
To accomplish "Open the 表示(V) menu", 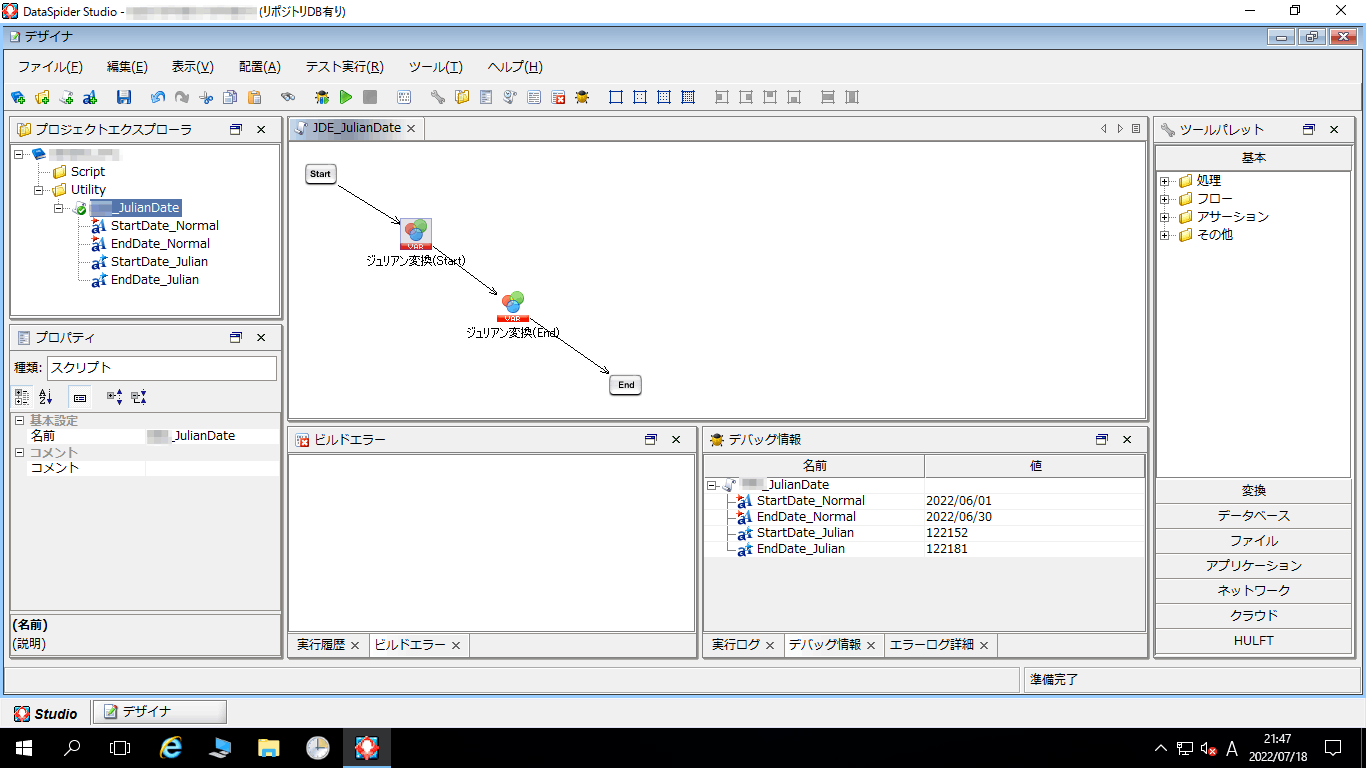I will pyautogui.click(x=193, y=67).
